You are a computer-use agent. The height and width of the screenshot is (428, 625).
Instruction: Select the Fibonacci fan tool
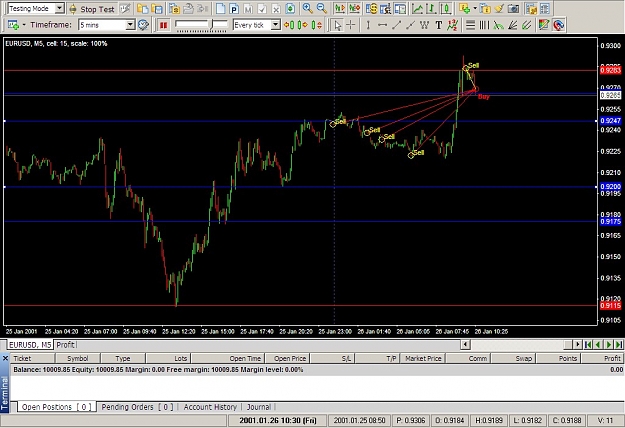[x=512, y=25]
